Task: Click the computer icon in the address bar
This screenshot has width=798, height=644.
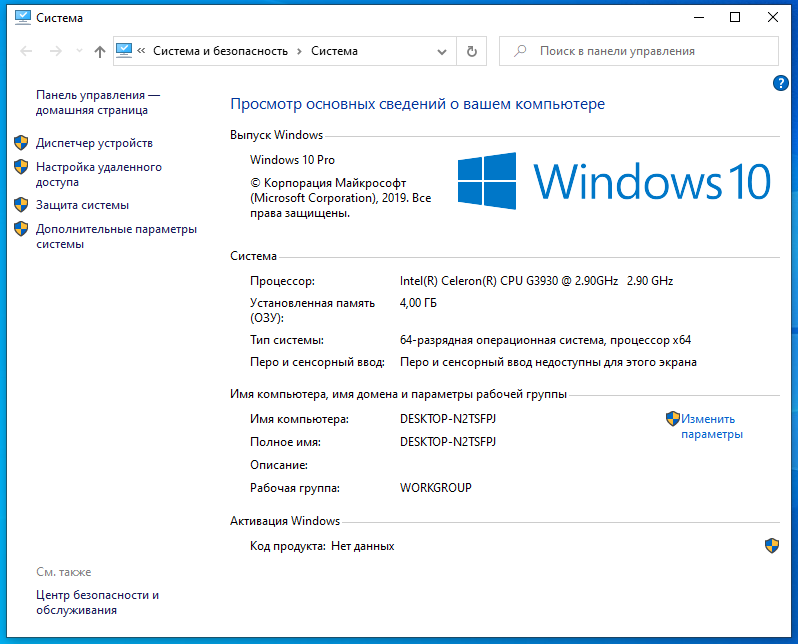Action: click(x=125, y=51)
